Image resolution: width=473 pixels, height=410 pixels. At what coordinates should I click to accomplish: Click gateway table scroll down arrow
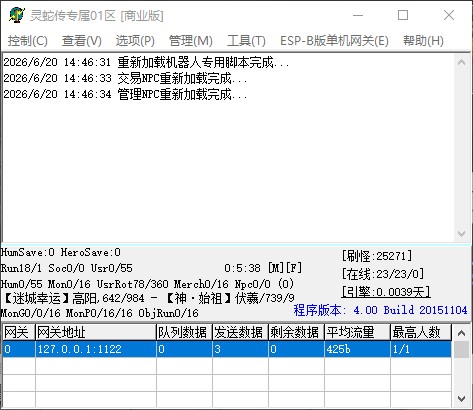(462, 398)
